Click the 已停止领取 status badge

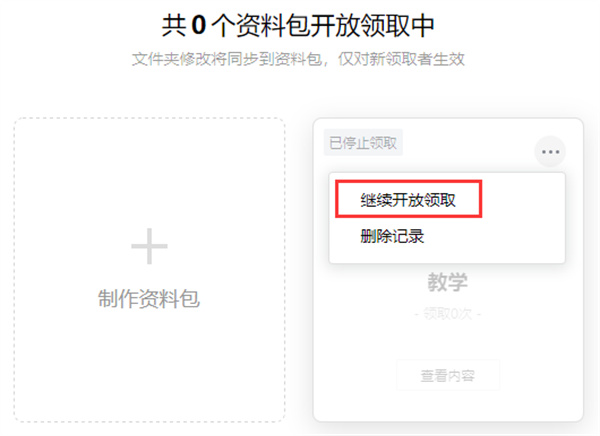coord(363,143)
